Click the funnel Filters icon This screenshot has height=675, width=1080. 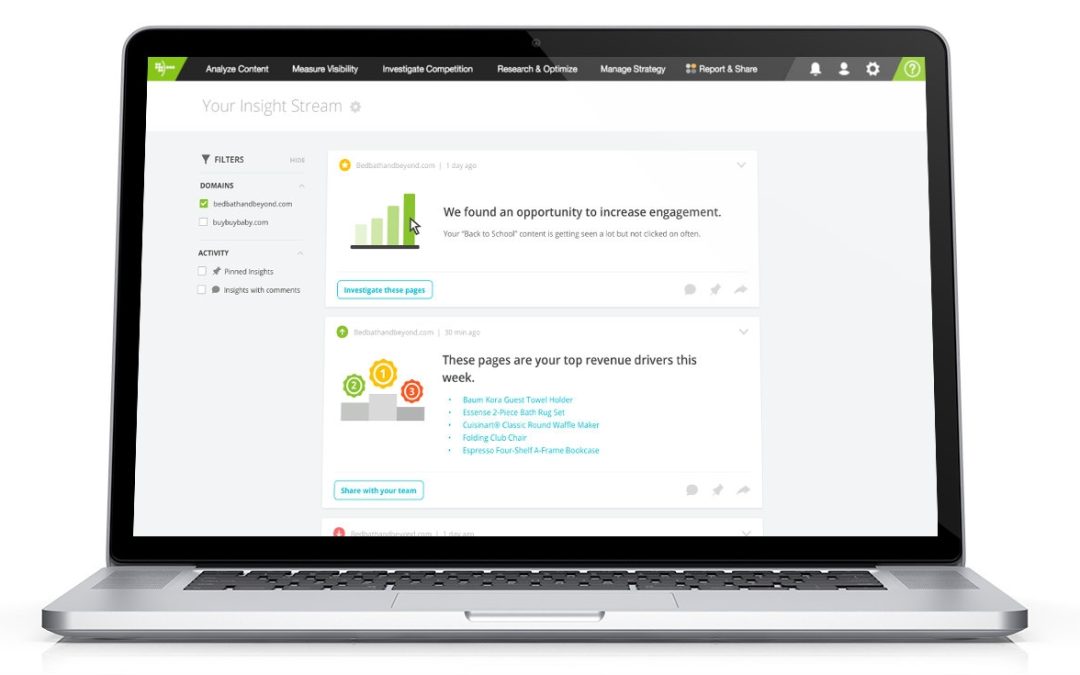(x=205, y=159)
